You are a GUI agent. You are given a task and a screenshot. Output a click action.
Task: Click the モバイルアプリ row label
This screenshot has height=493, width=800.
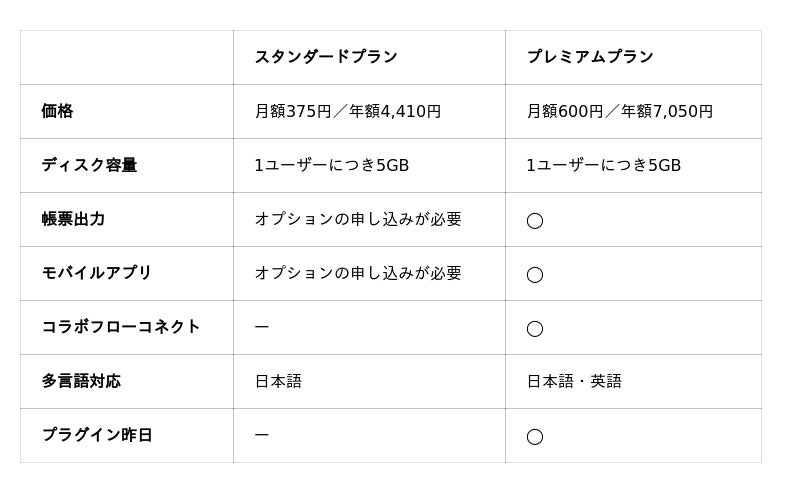[x=97, y=273]
